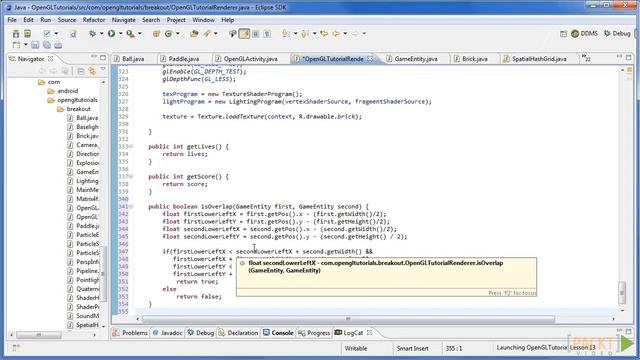The width and height of the screenshot is (640, 360).
Task: Open the Navigator view menu triangle
Action: (103, 70)
